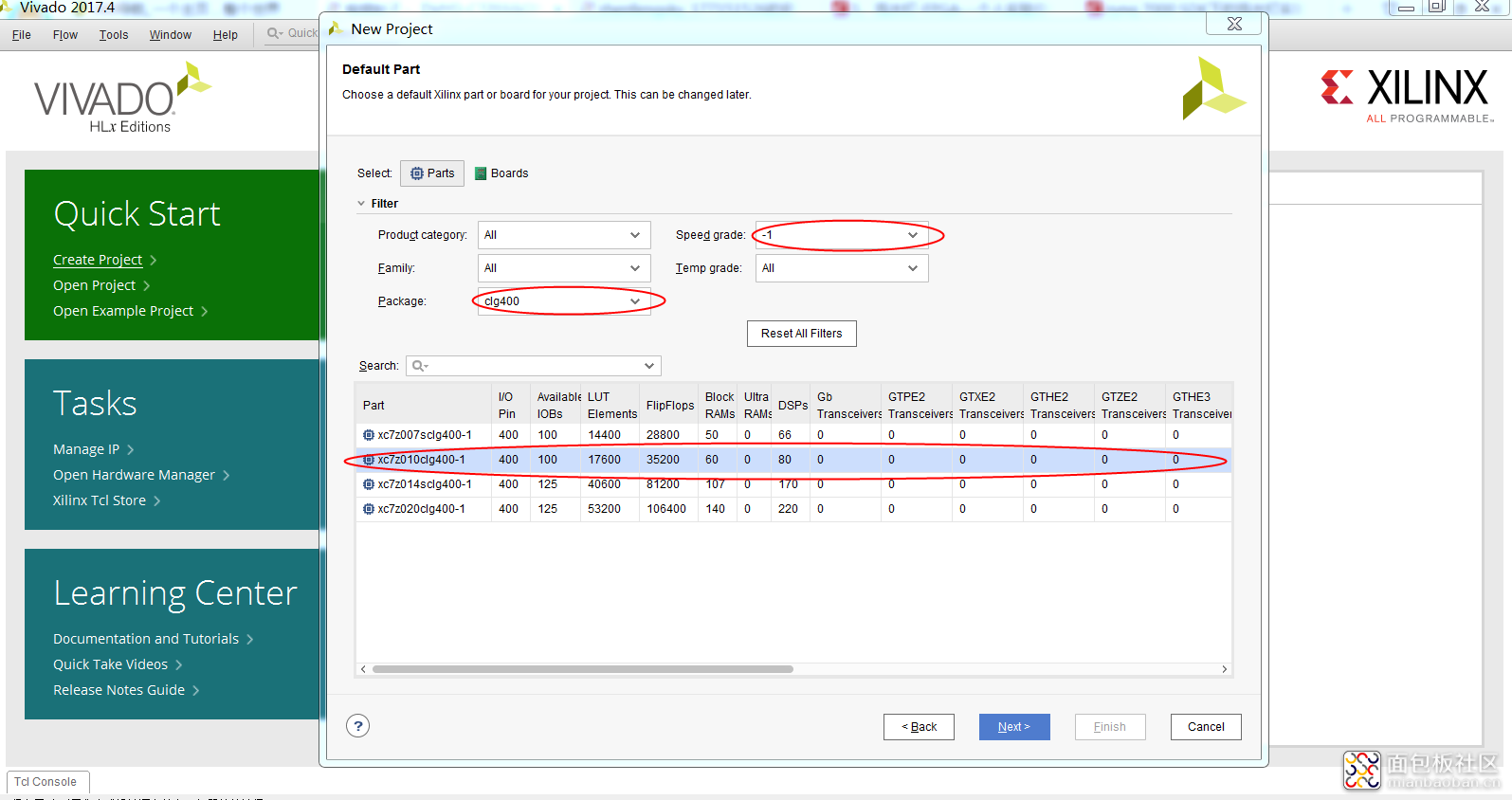Click the Create Project link
Image resolution: width=1512 pixels, height=800 pixels.
point(98,260)
